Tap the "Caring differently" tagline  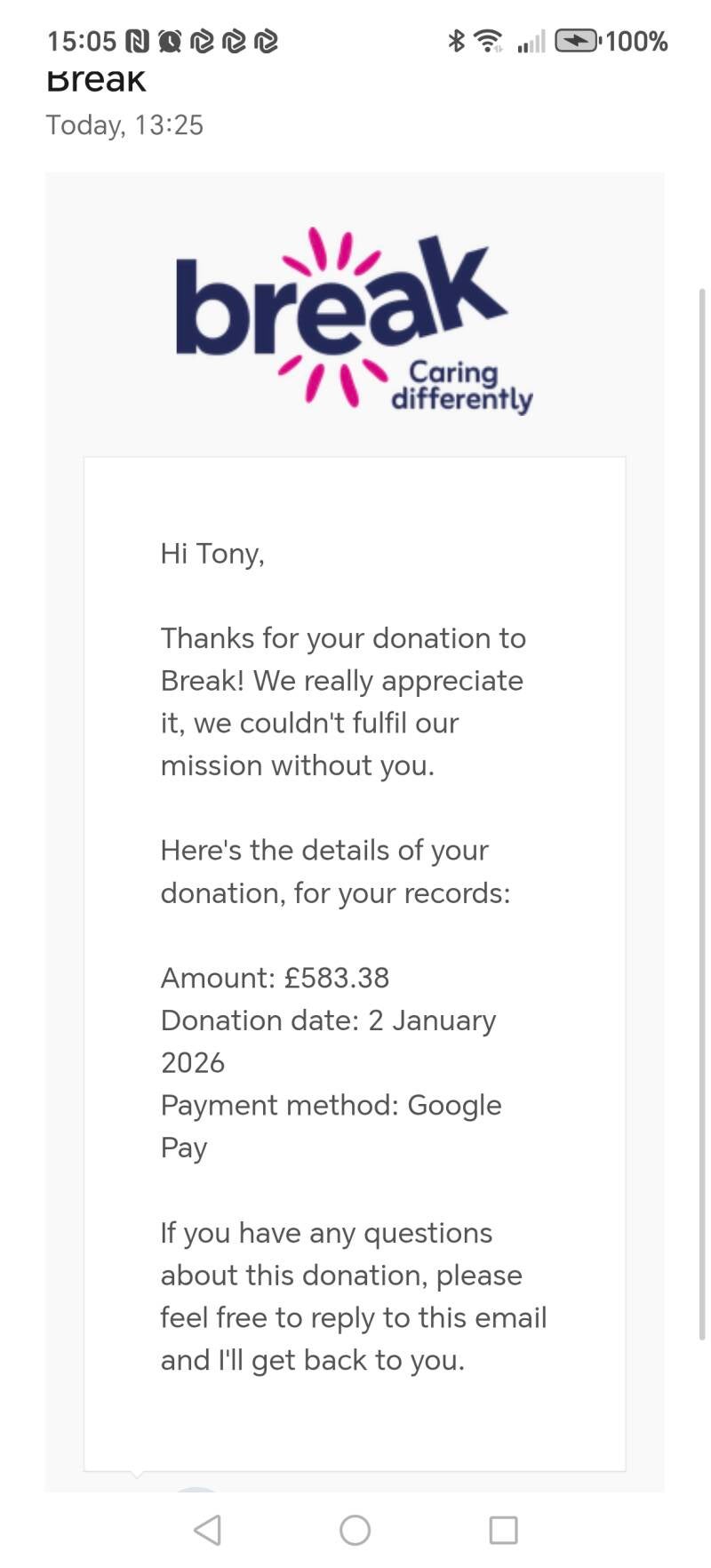click(x=461, y=388)
